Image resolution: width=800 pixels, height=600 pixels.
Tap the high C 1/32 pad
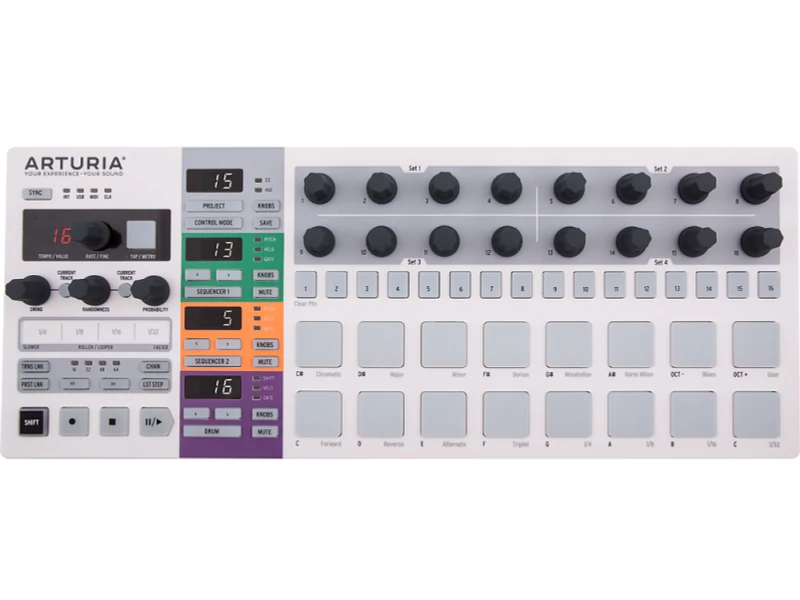pyautogui.click(x=756, y=414)
